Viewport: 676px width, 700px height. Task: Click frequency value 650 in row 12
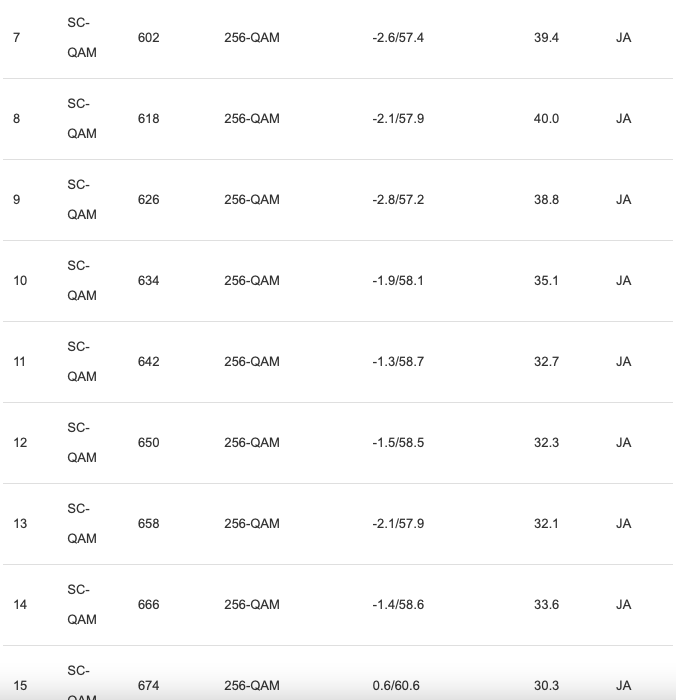click(149, 443)
